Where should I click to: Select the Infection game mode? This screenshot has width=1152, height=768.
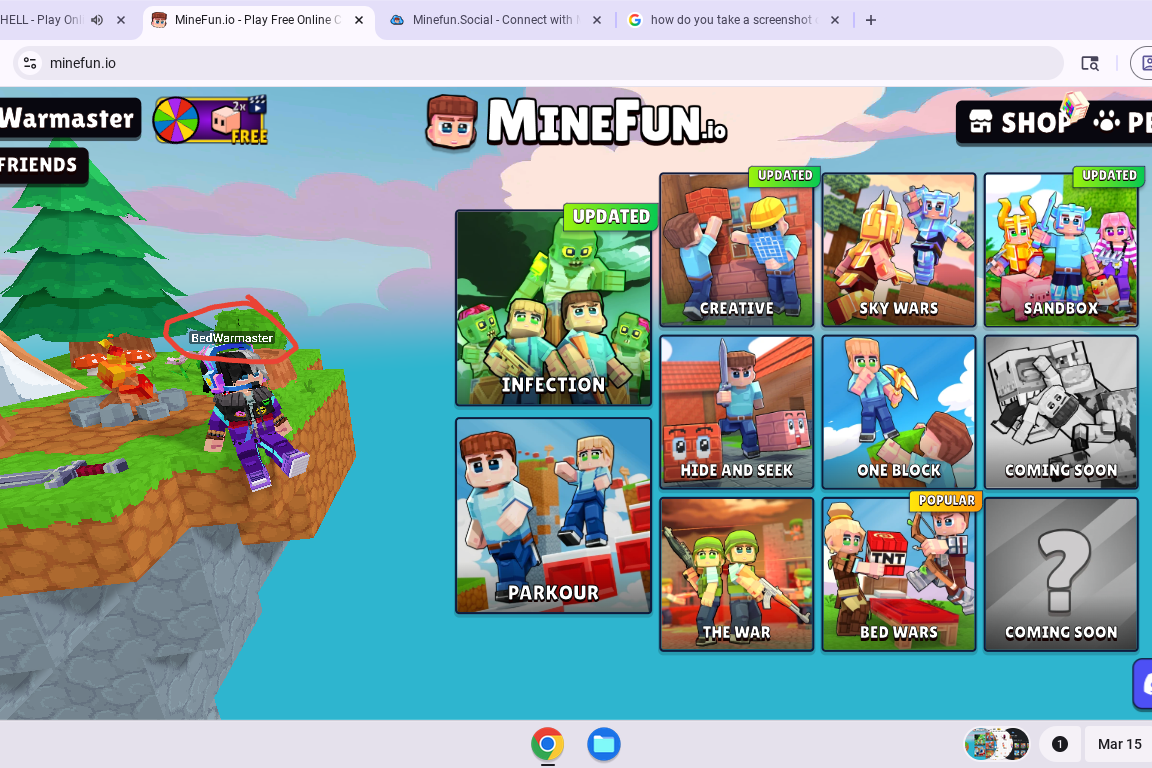coord(553,308)
